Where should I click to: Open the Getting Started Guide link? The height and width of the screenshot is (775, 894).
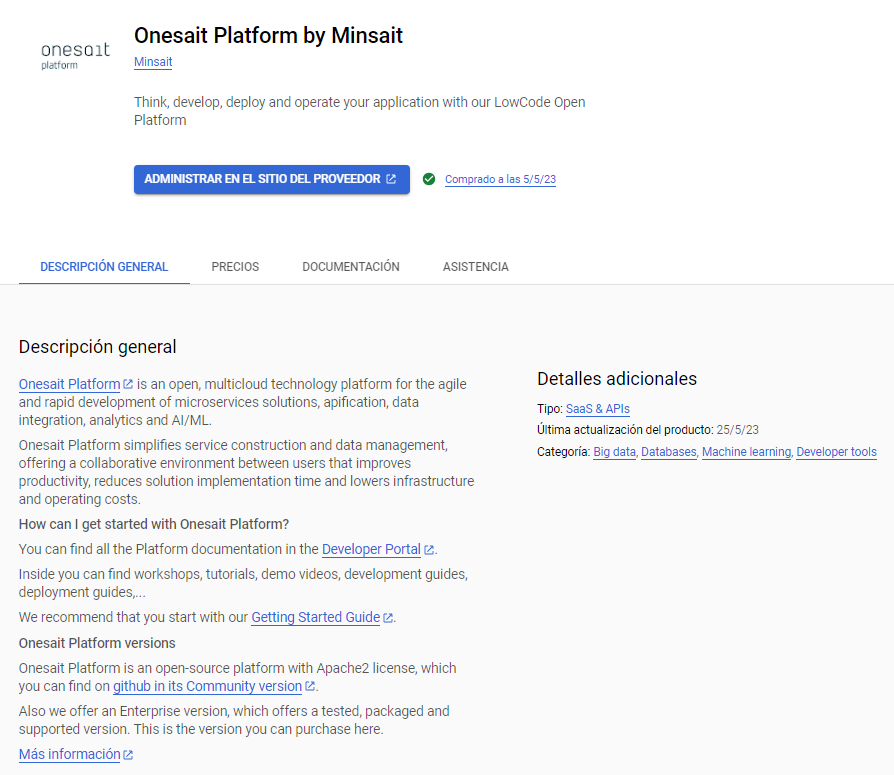click(x=315, y=617)
